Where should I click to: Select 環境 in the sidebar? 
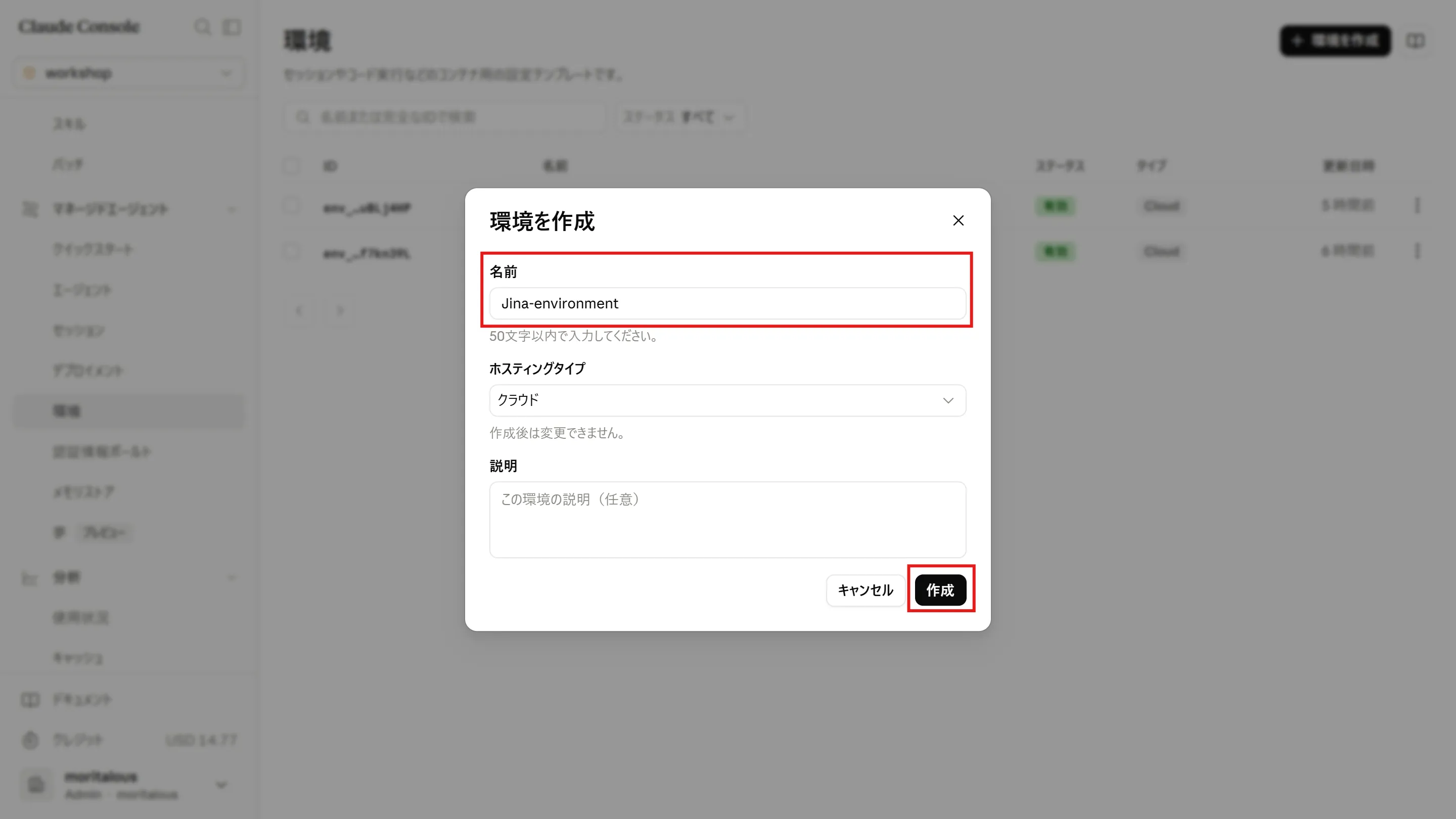click(129, 411)
